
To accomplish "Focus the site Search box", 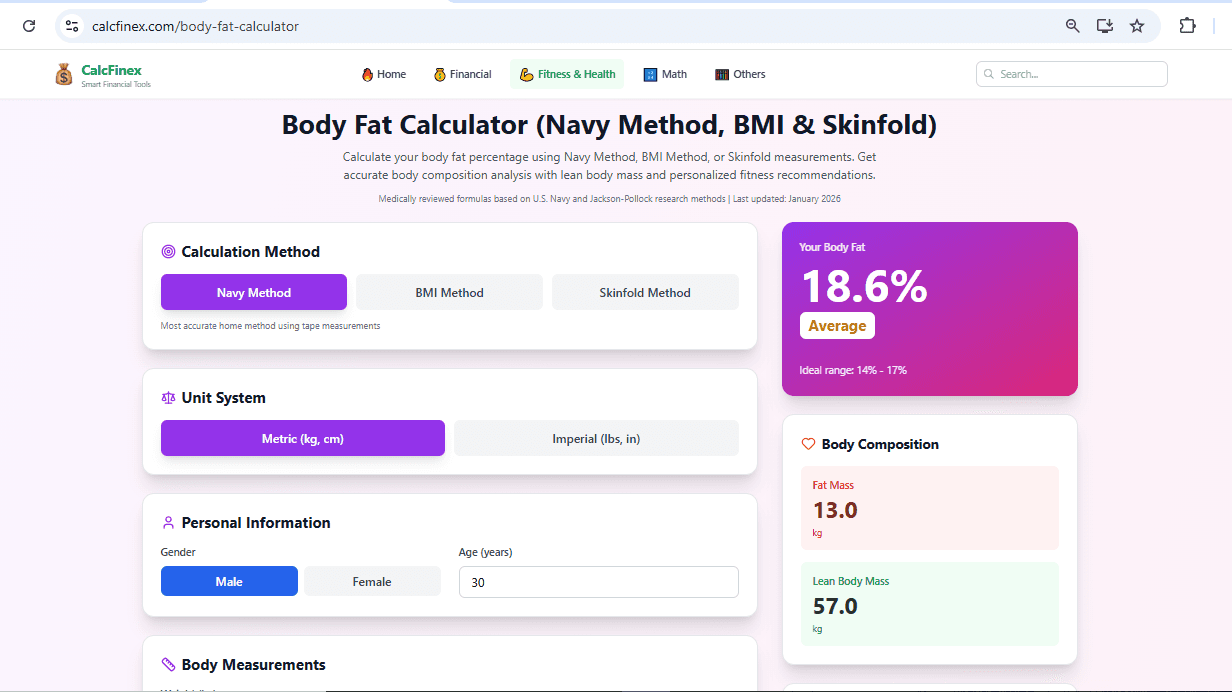I will coord(1072,74).
